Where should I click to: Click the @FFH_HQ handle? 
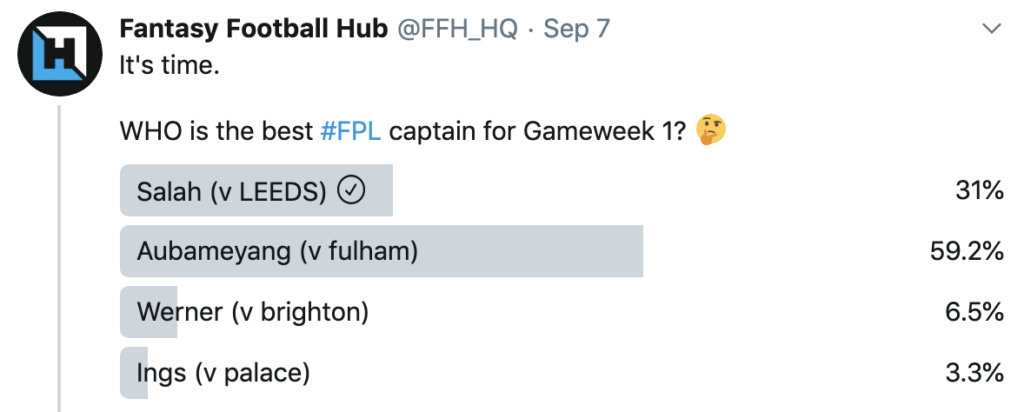pos(457,29)
